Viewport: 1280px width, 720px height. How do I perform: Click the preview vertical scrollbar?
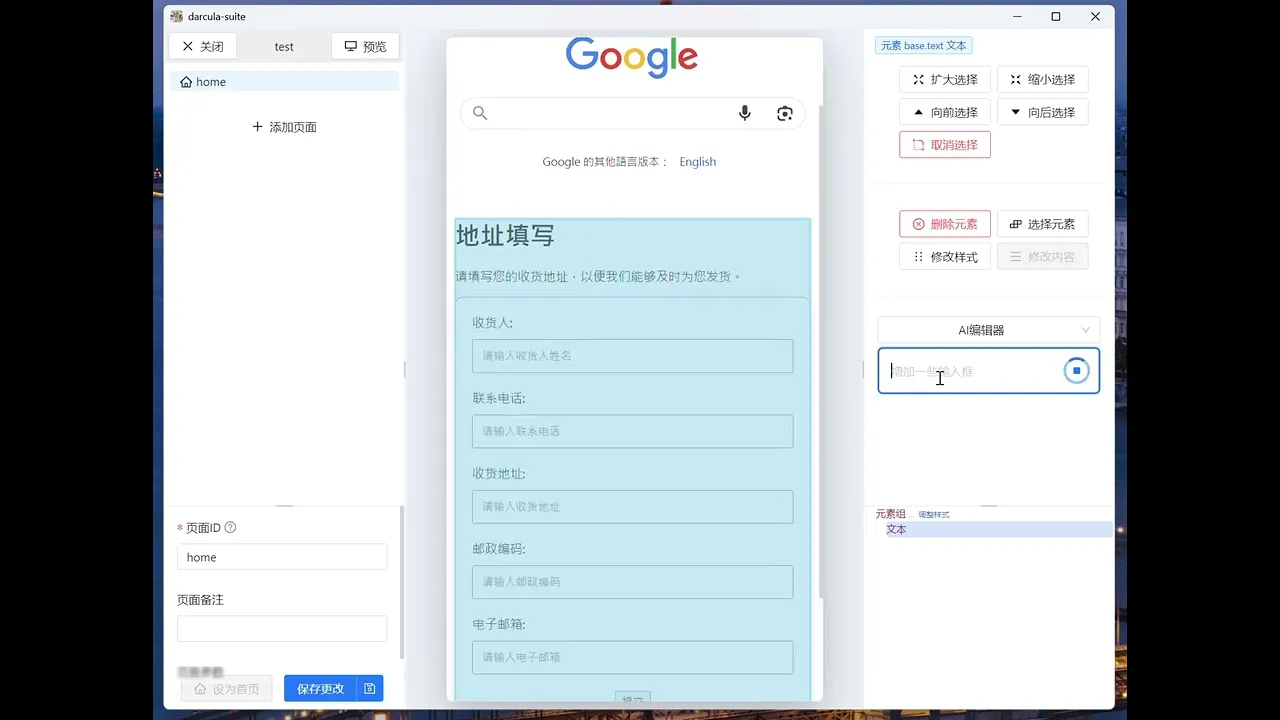(820, 350)
